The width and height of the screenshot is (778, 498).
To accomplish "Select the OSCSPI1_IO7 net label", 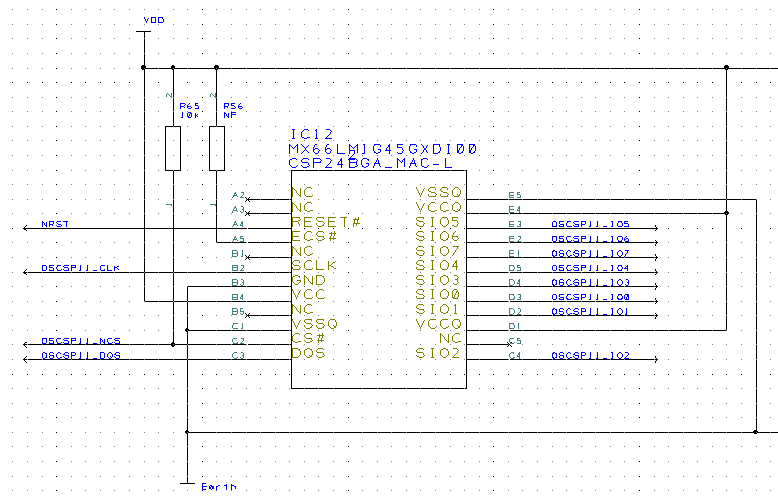I will tap(590, 253).
